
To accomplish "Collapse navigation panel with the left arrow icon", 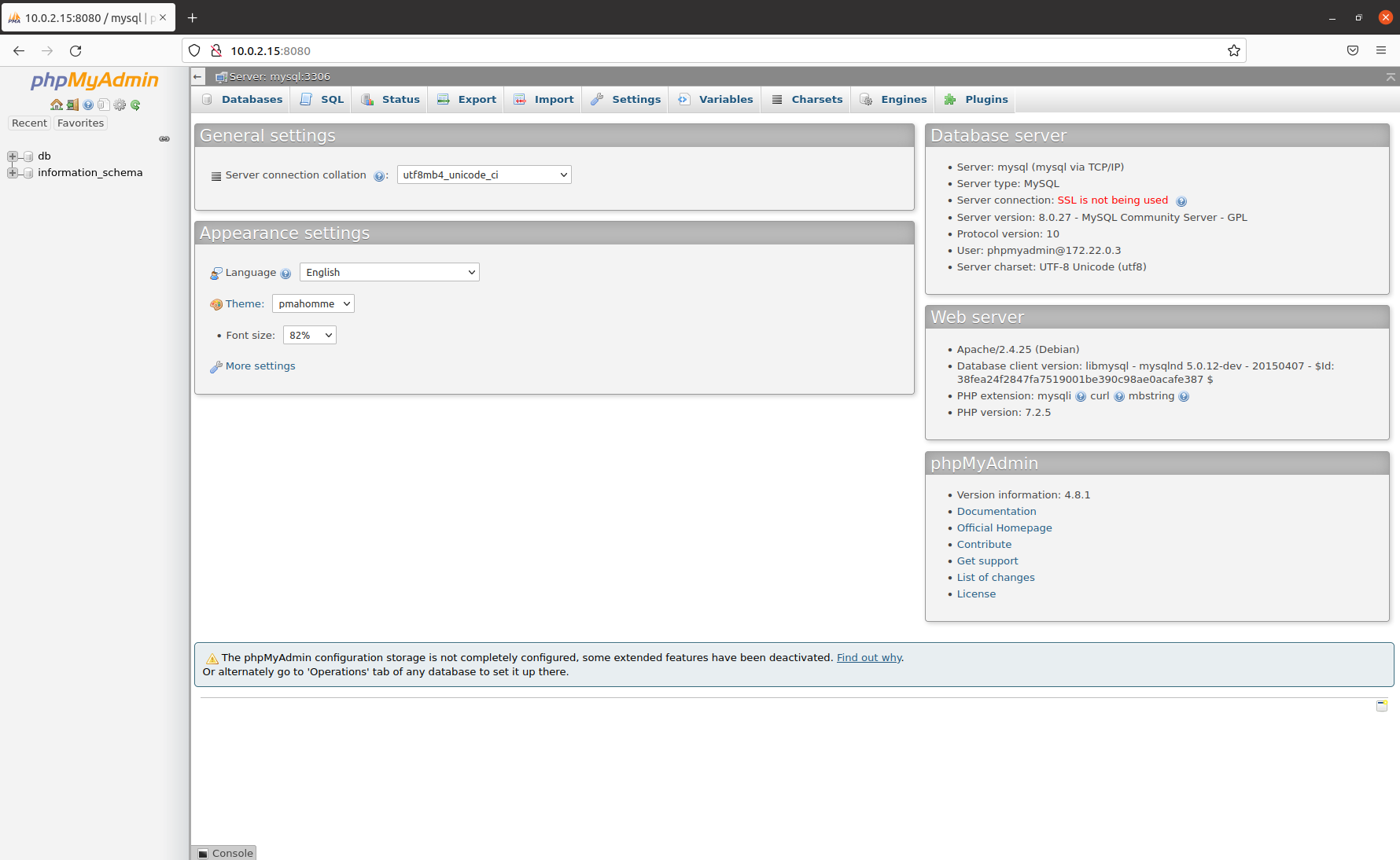I will pyautogui.click(x=198, y=76).
